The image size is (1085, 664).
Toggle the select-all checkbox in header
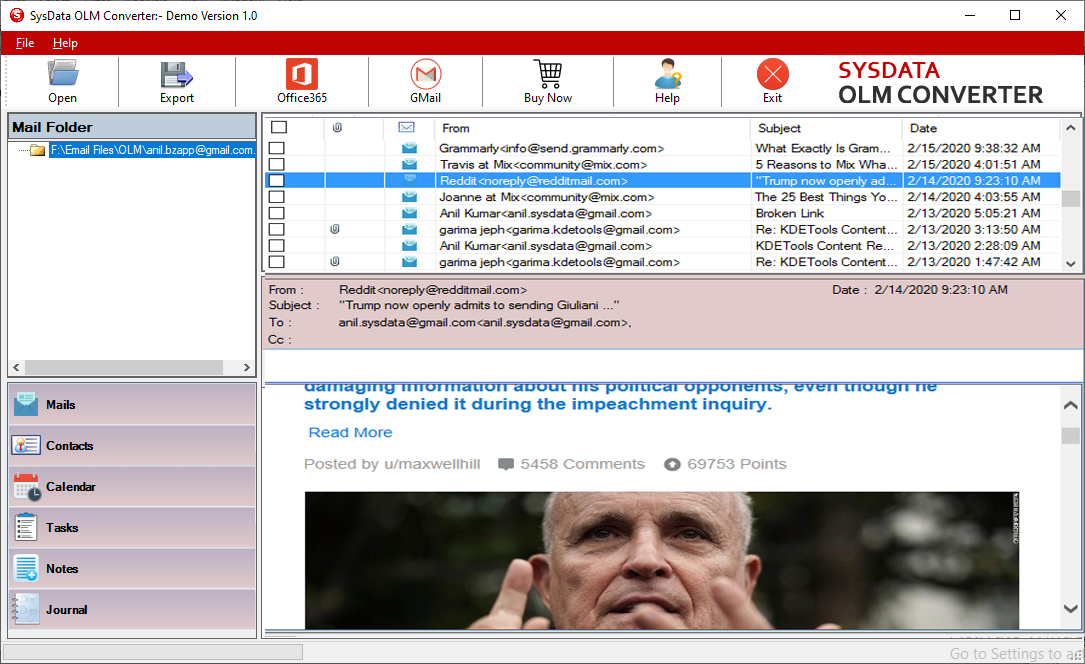pyautogui.click(x=279, y=127)
